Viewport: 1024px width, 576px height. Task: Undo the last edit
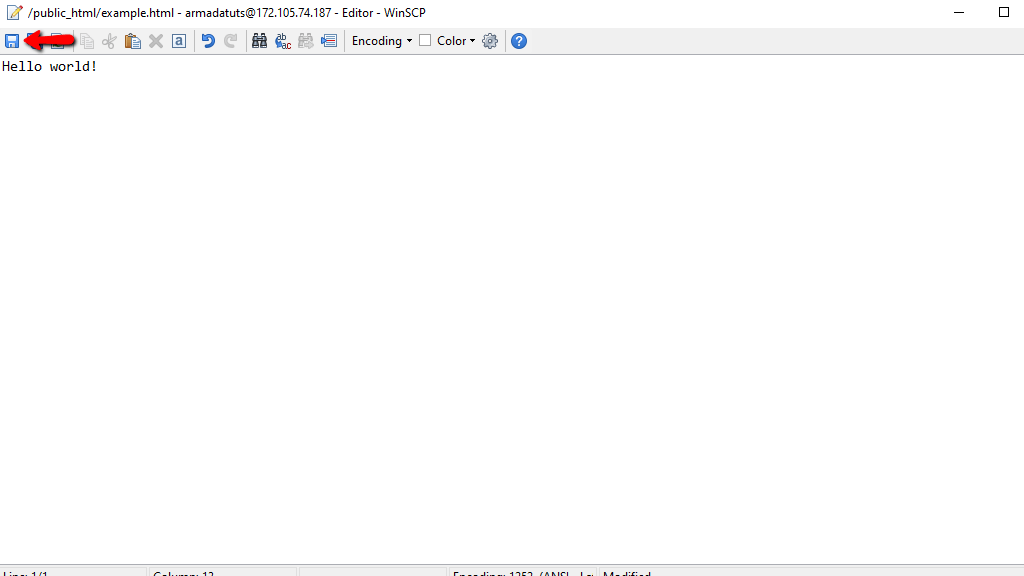(x=208, y=41)
